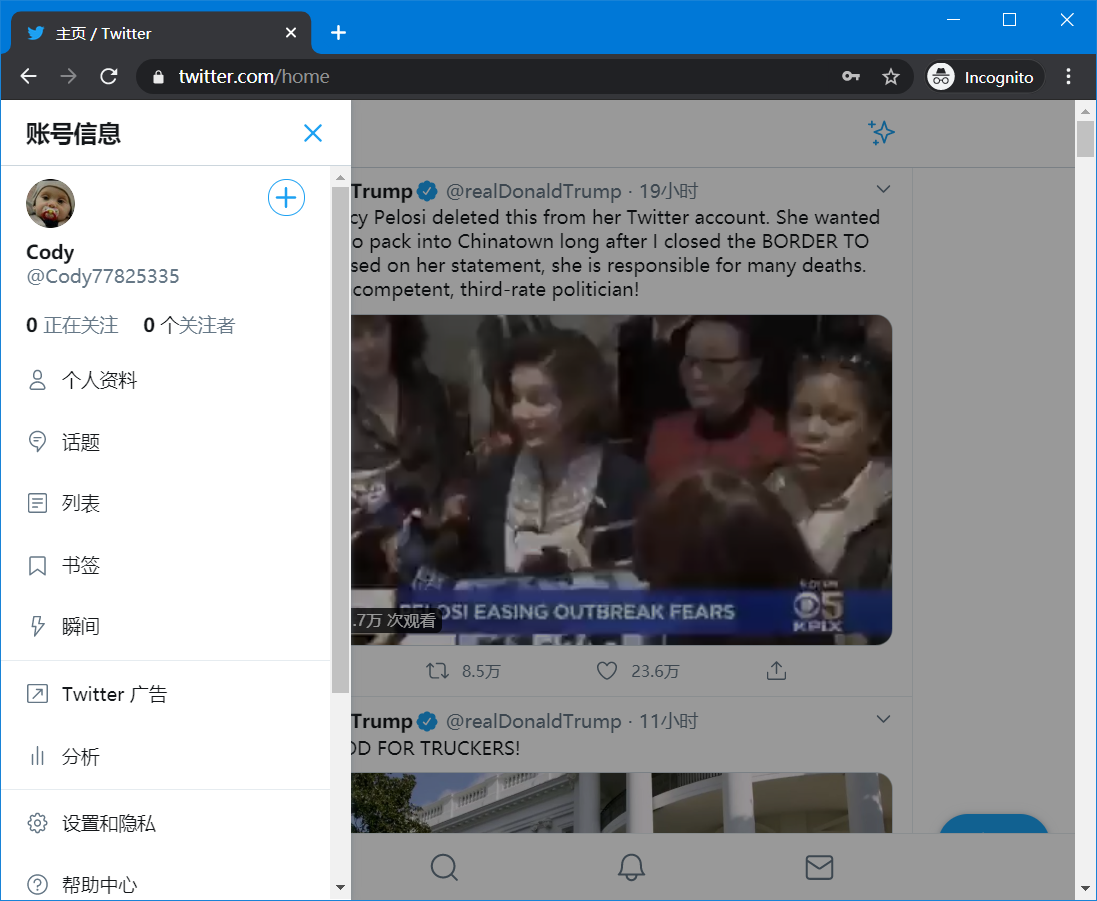Click the help question mark icon

[x=37, y=884]
